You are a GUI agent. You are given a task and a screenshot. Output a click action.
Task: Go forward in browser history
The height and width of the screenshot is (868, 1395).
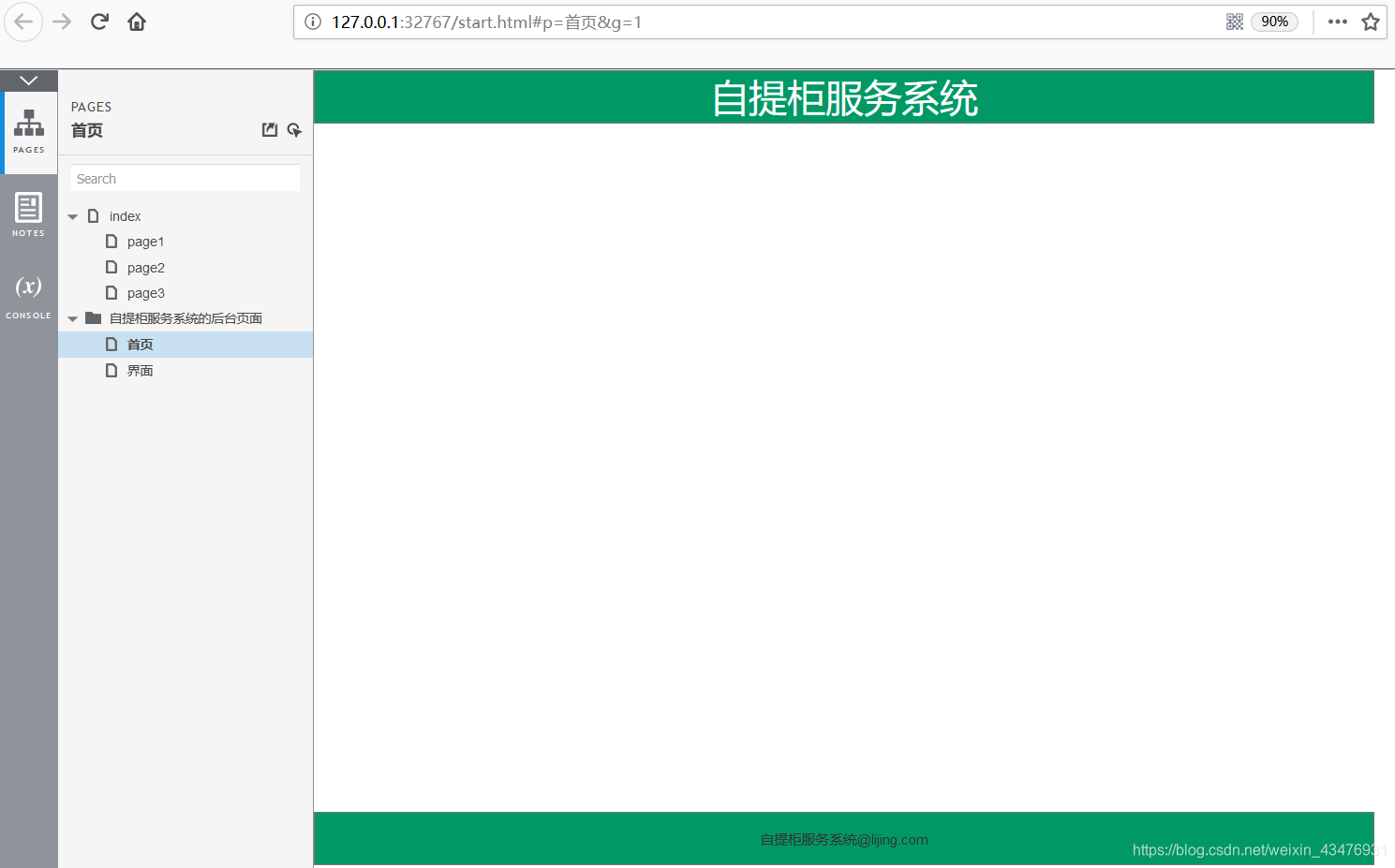[62, 22]
